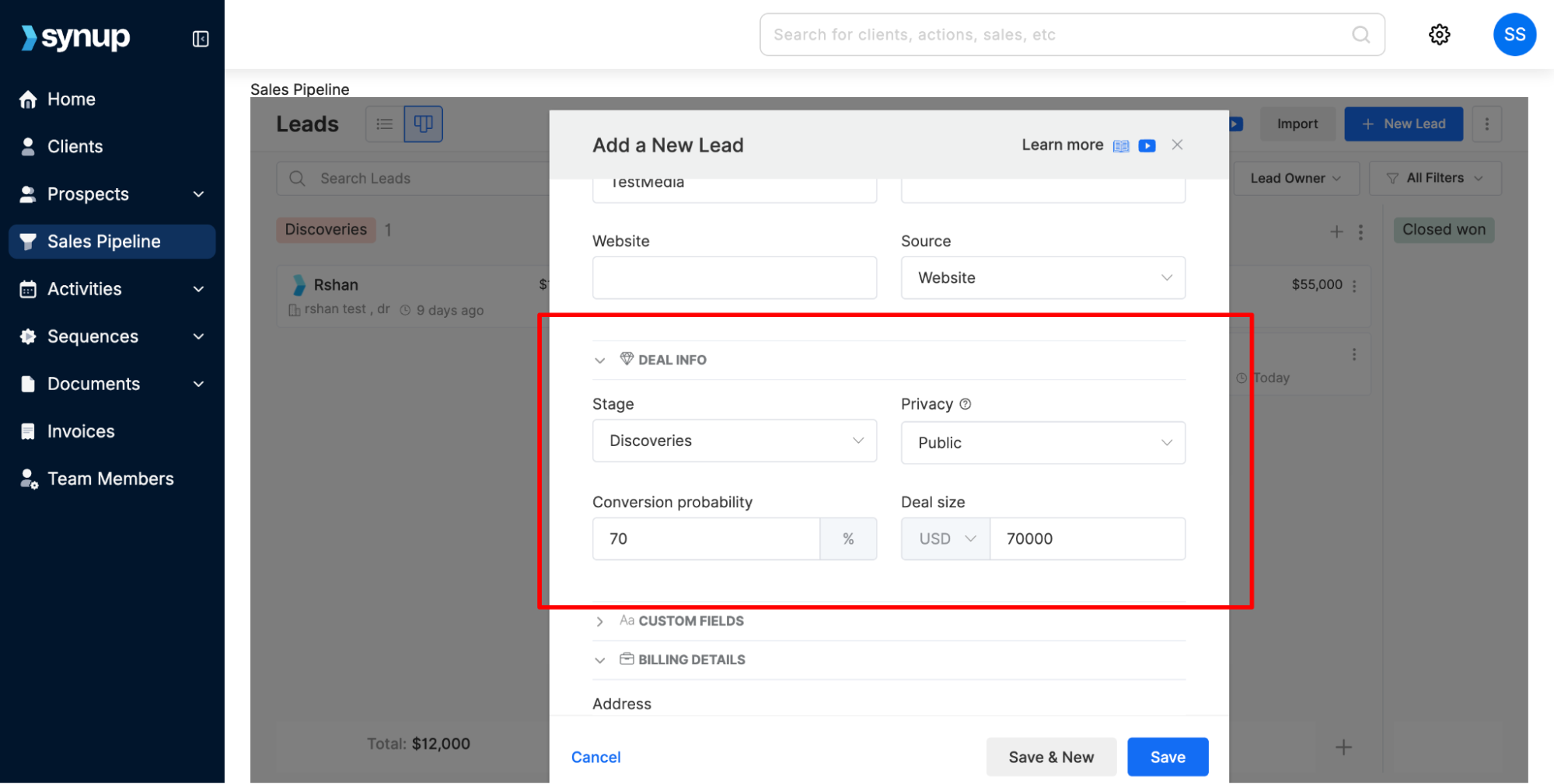
Task: Open the Source dropdown showing Website
Action: click(1042, 278)
